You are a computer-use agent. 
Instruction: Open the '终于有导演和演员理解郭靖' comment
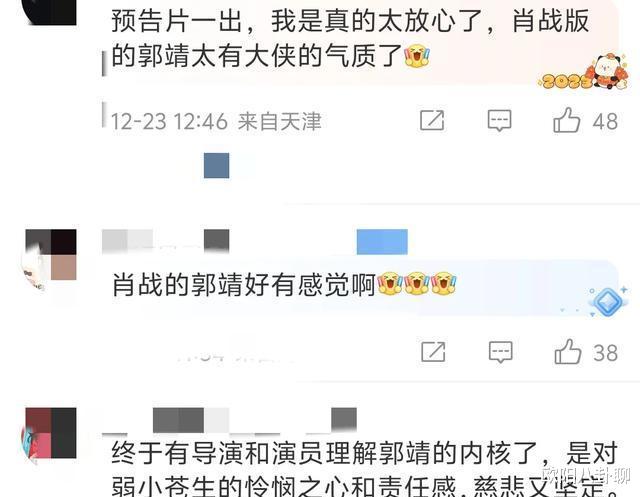tap(364, 469)
